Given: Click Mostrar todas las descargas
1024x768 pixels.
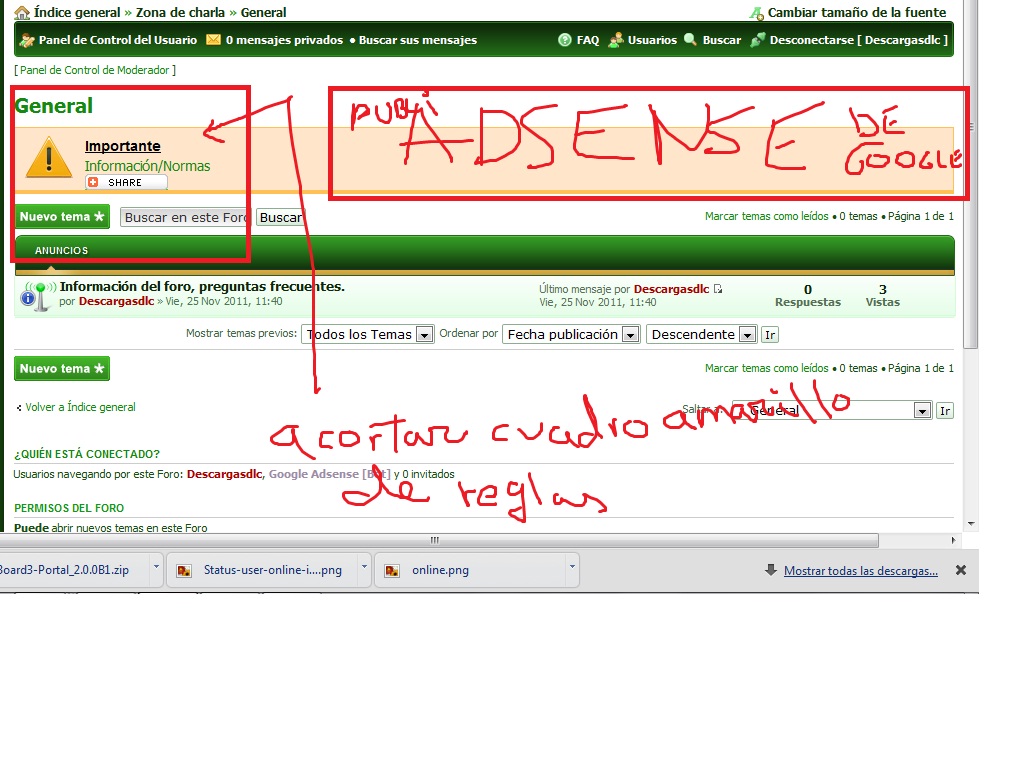Looking at the screenshot, I should (x=861, y=571).
